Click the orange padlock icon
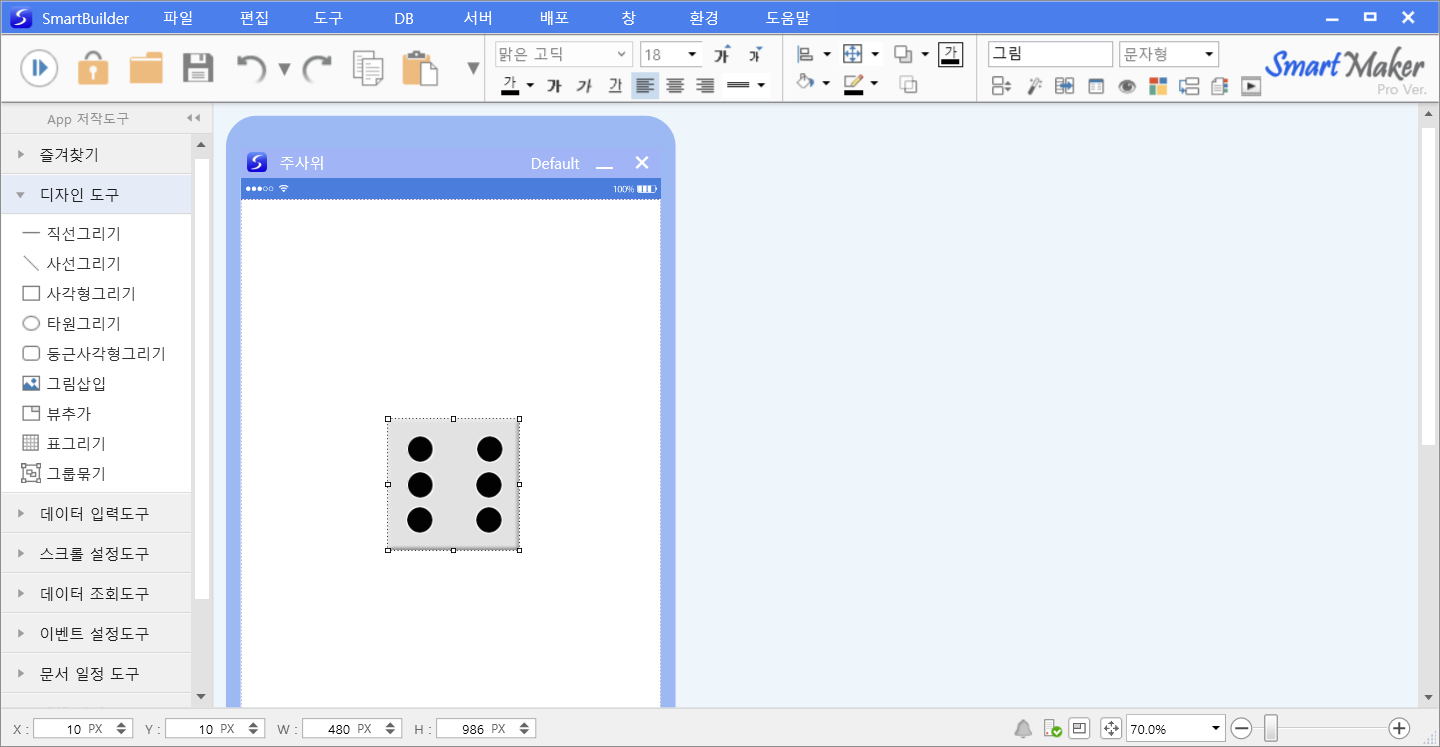Screen dimensions: 1440x747 (93, 68)
